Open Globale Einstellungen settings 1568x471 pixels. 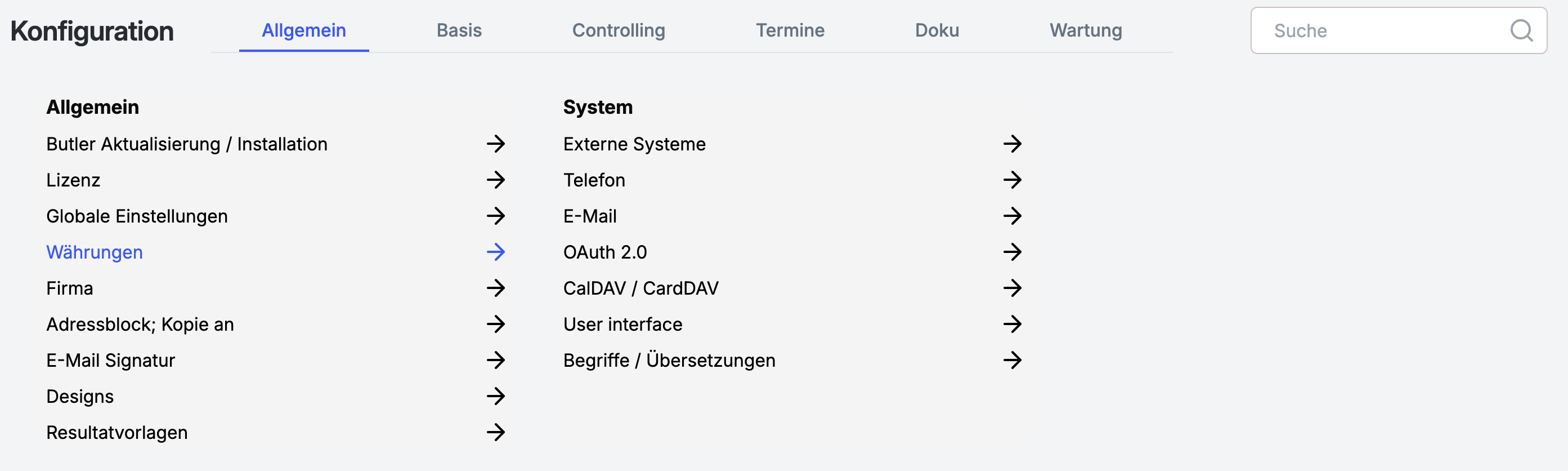(x=137, y=216)
